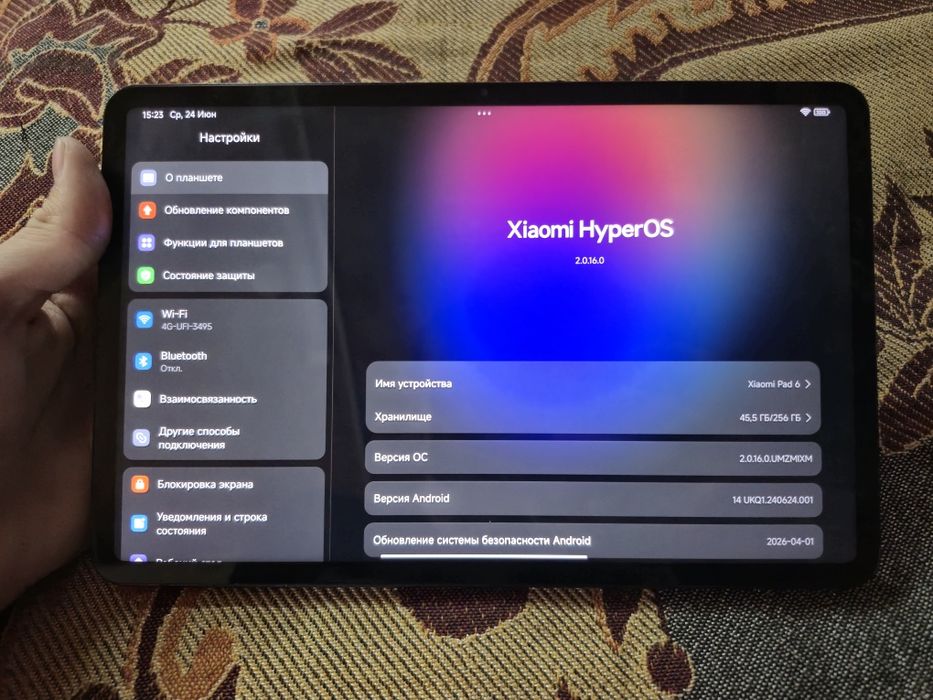Open Wi-Fi settings labeled 4G-UFI-3495
The image size is (933, 700).
227,320
